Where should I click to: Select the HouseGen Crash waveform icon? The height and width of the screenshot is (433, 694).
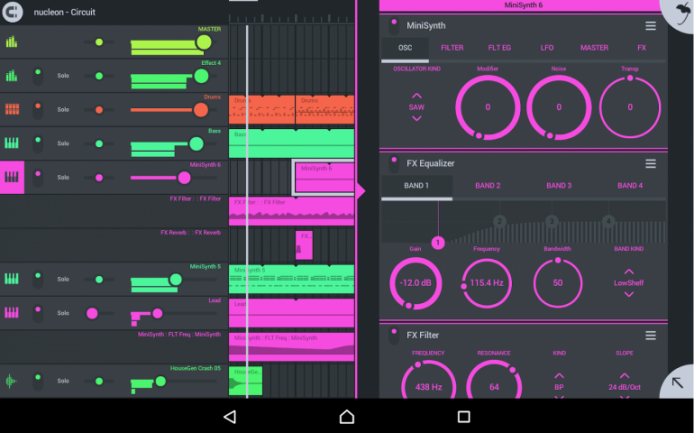pyautogui.click(x=12, y=381)
